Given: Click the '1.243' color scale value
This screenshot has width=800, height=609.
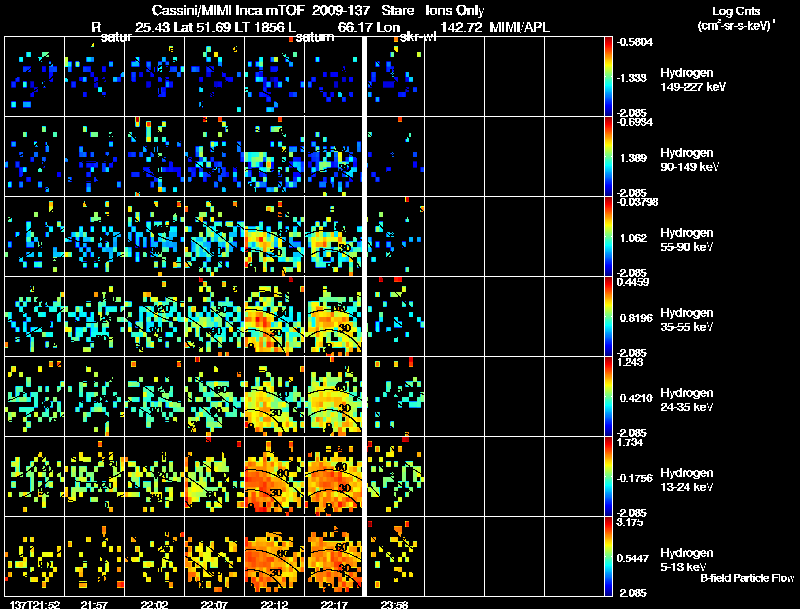Looking at the screenshot, I should click(x=630, y=362).
